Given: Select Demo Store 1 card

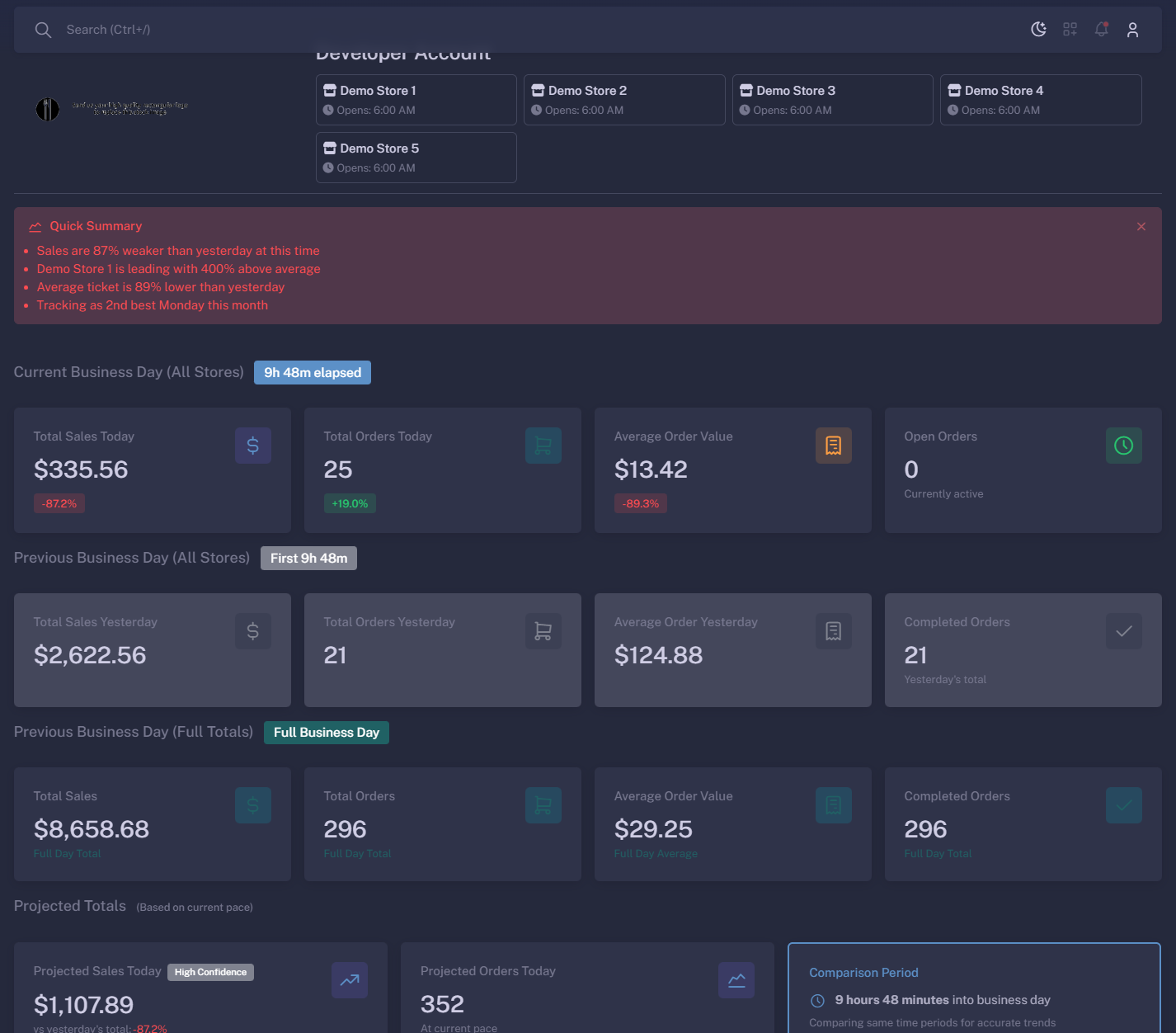Looking at the screenshot, I should pyautogui.click(x=416, y=100).
